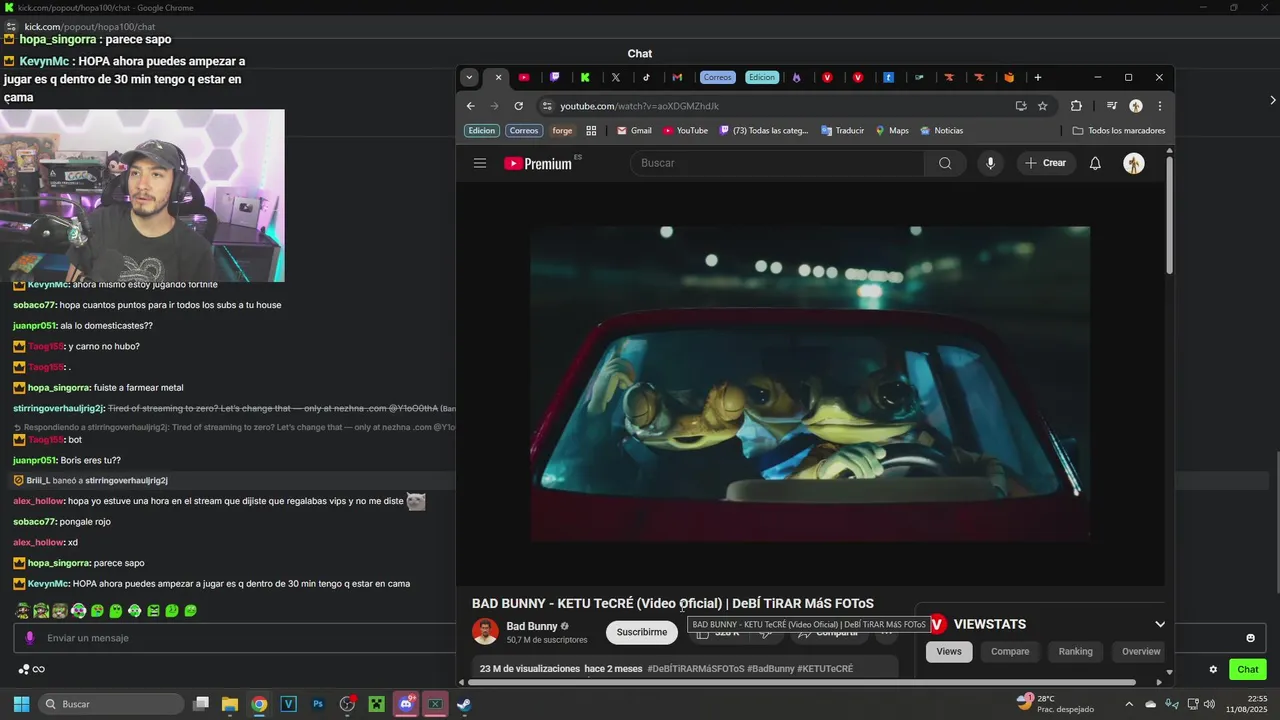Click the Windows Start button

point(21,704)
